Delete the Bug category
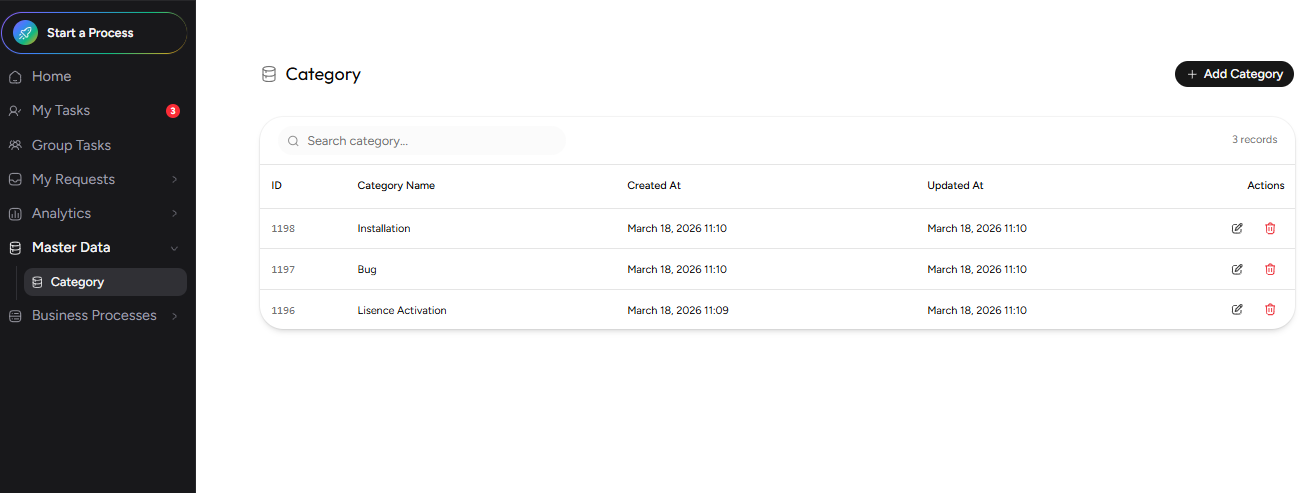Image resolution: width=1315 pixels, height=493 pixels. click(1270, 269)
